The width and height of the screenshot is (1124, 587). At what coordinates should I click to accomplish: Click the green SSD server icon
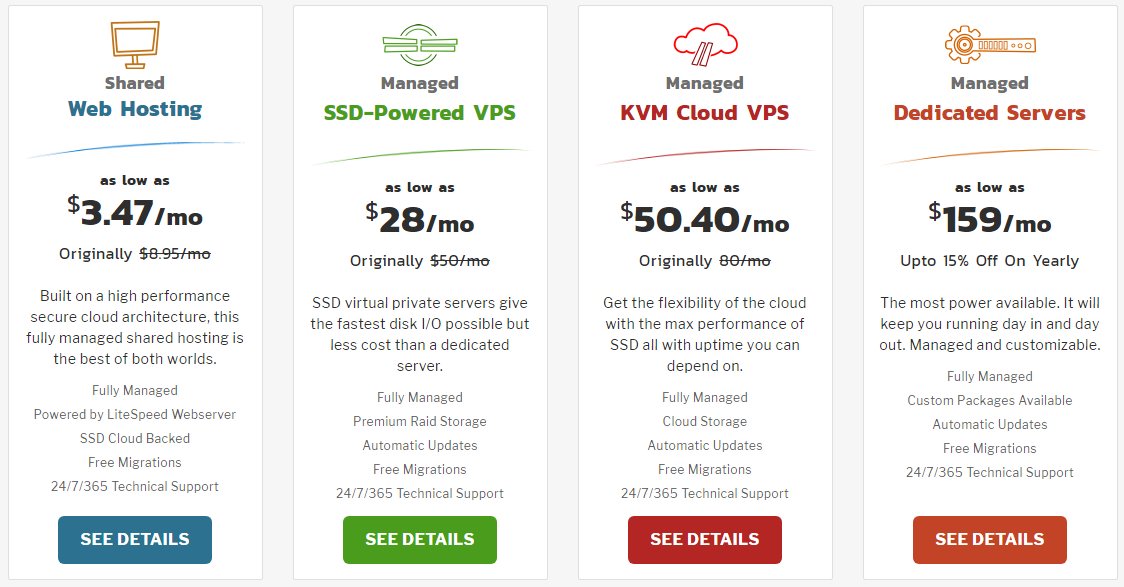419,44
